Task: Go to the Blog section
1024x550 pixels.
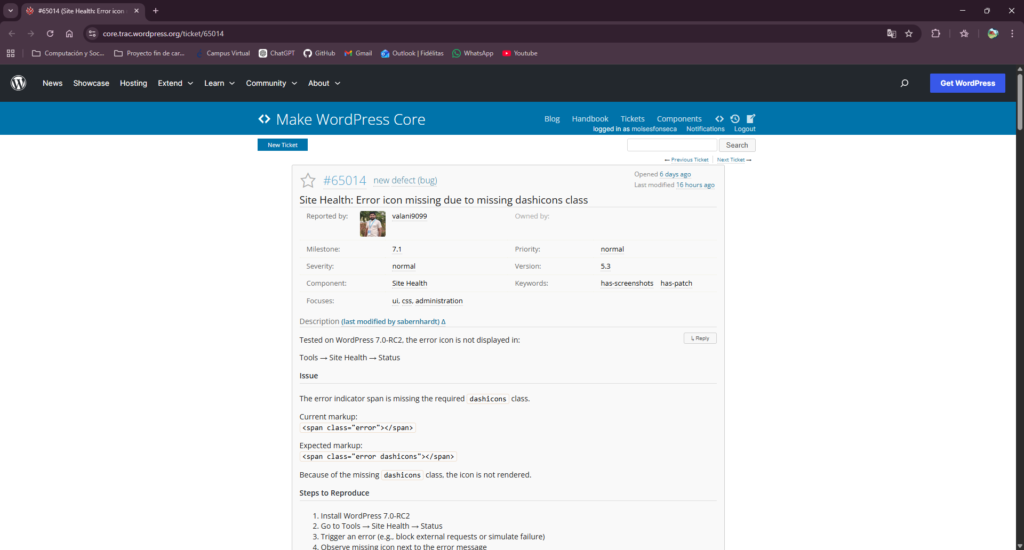Action: [552, 119]
